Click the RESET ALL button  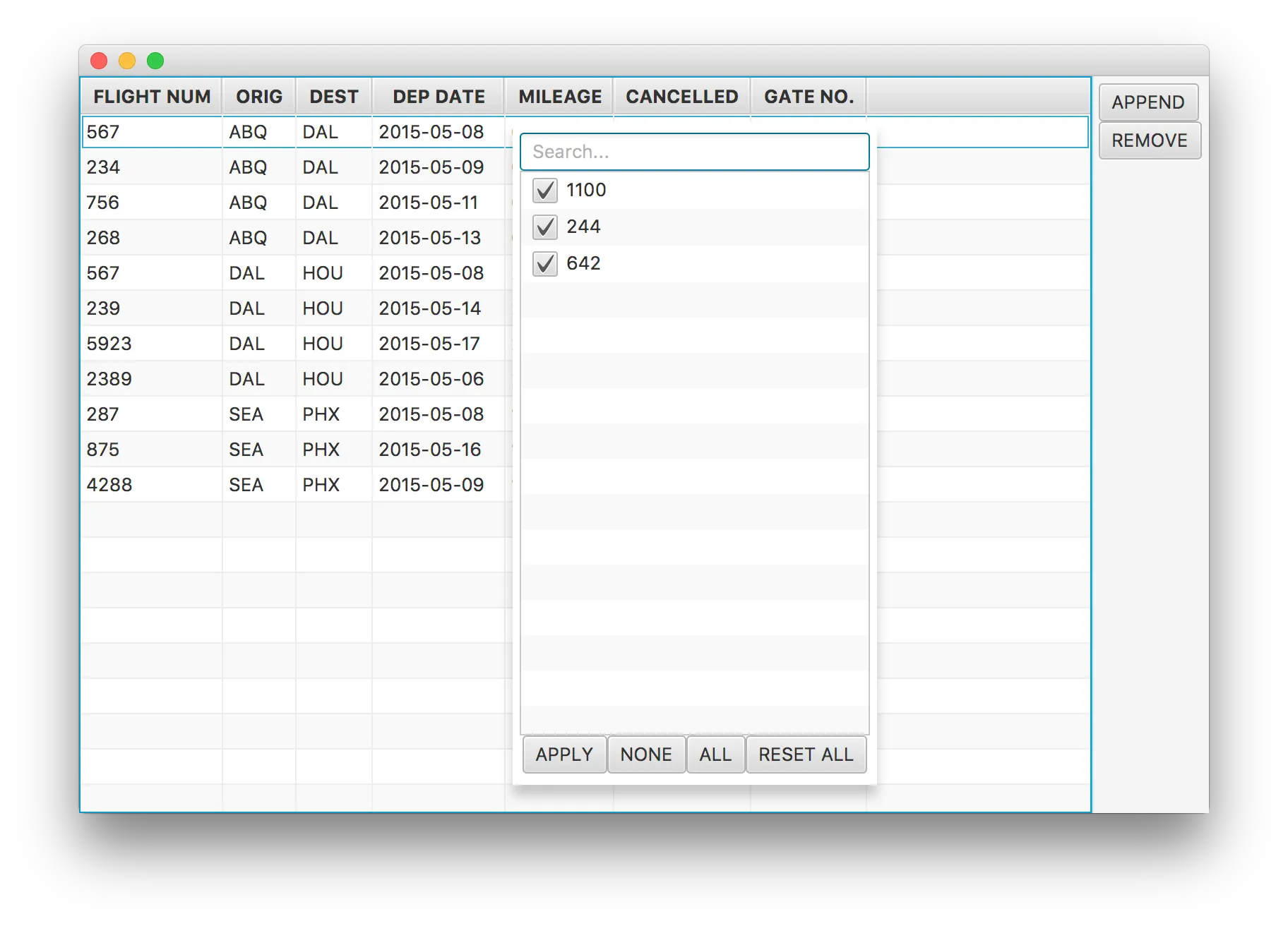[806, 754]
